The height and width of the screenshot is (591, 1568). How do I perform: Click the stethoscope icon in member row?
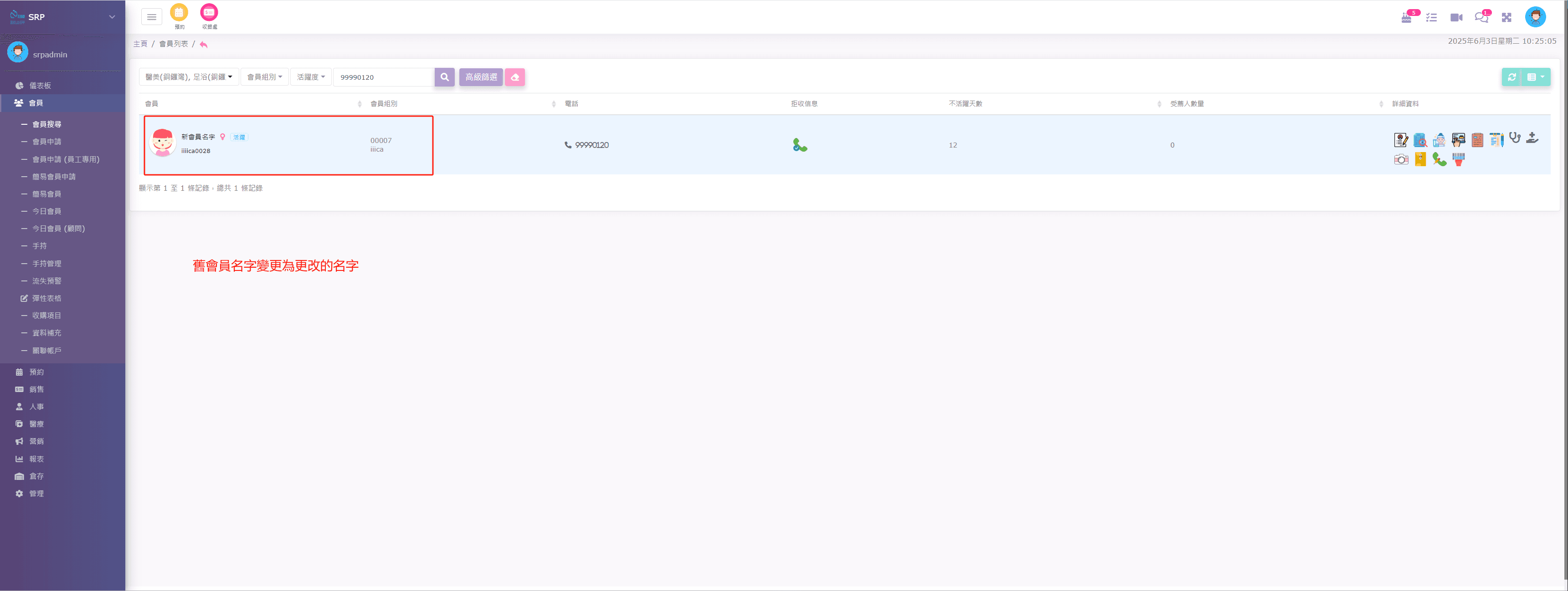[x=1514, y=138]
